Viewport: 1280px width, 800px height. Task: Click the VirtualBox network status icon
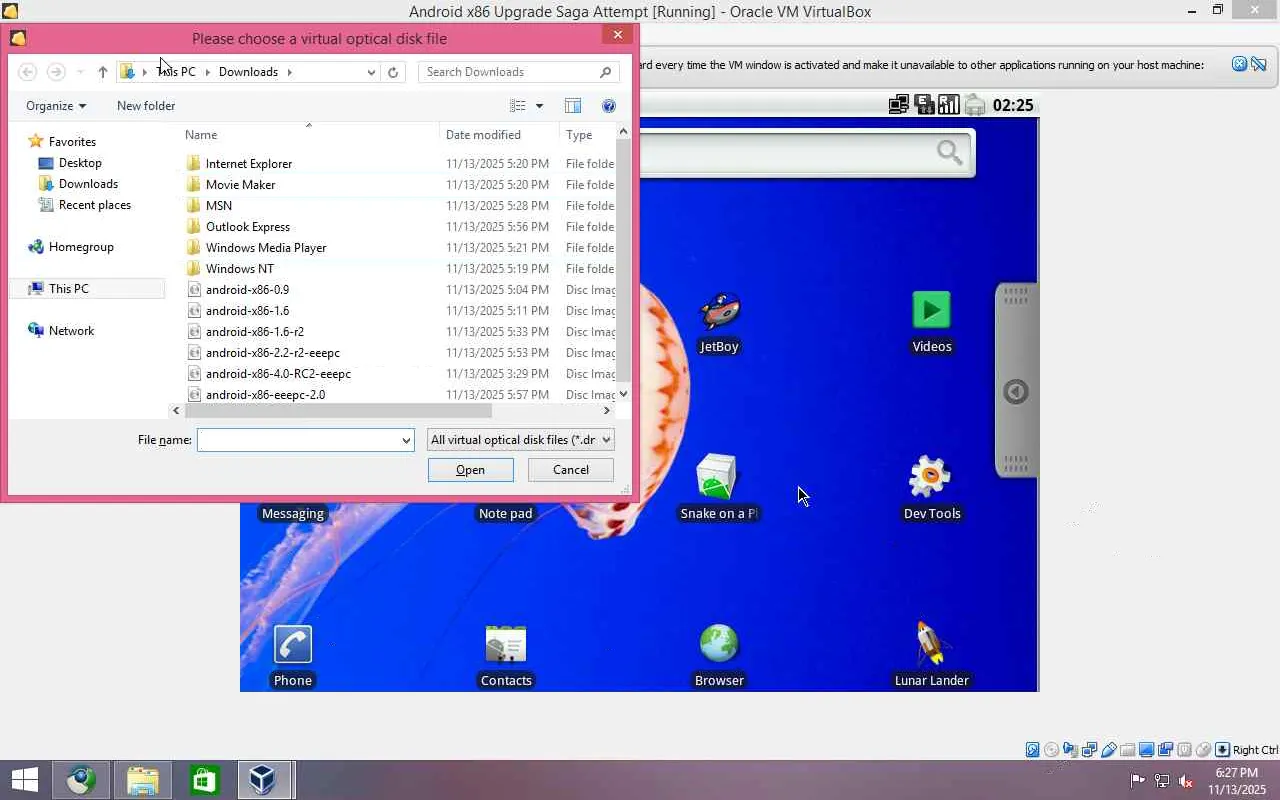tap(1089, 750)
